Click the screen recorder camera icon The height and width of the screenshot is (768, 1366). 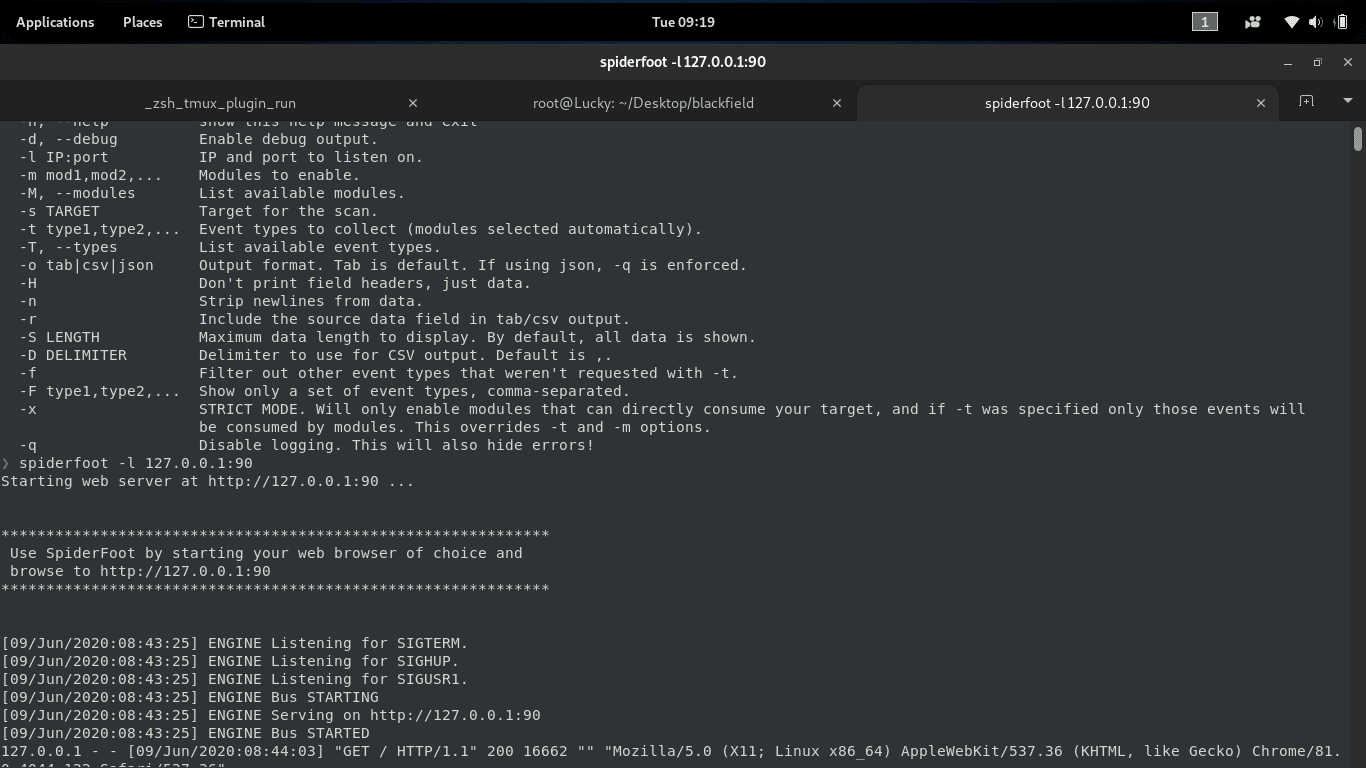1252,22
